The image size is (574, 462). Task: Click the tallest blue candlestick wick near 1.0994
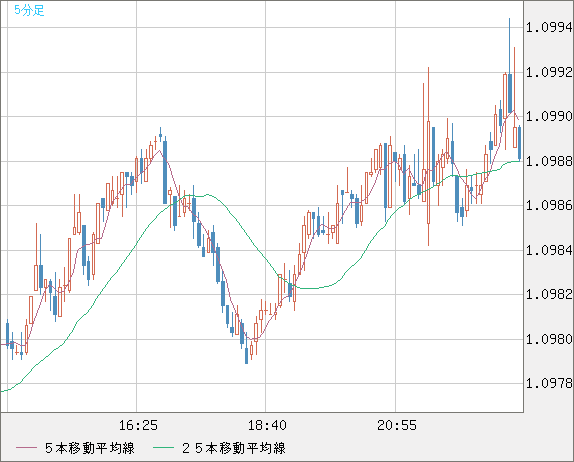point(510,46)
